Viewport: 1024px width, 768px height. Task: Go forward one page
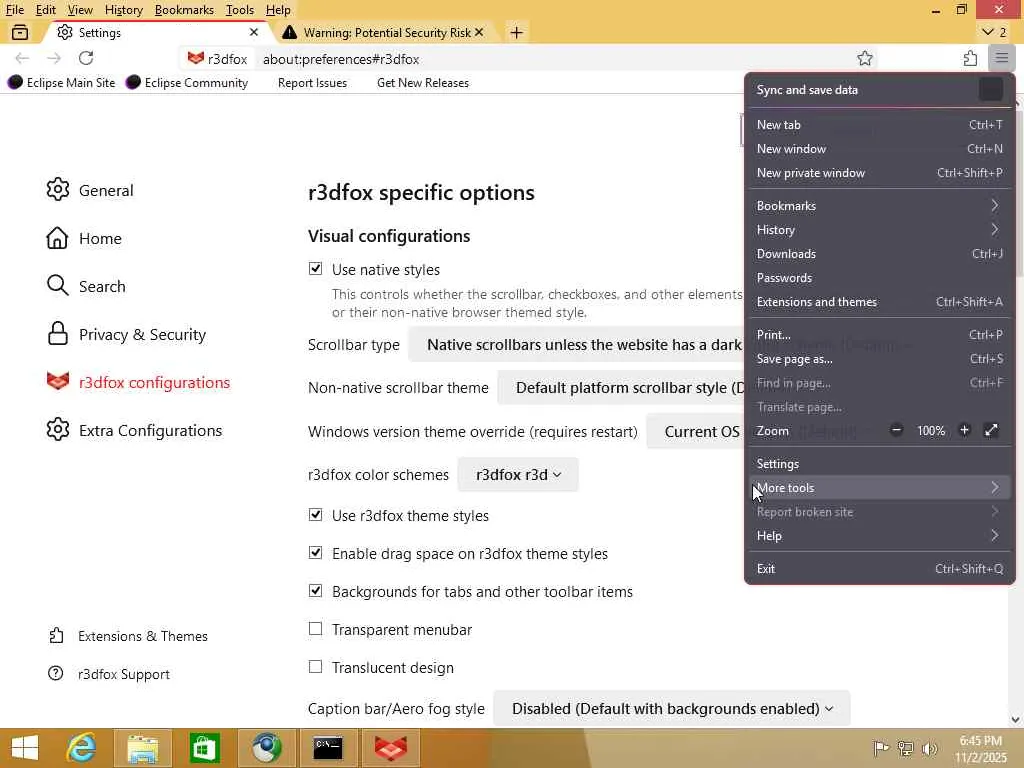[54, 59]
